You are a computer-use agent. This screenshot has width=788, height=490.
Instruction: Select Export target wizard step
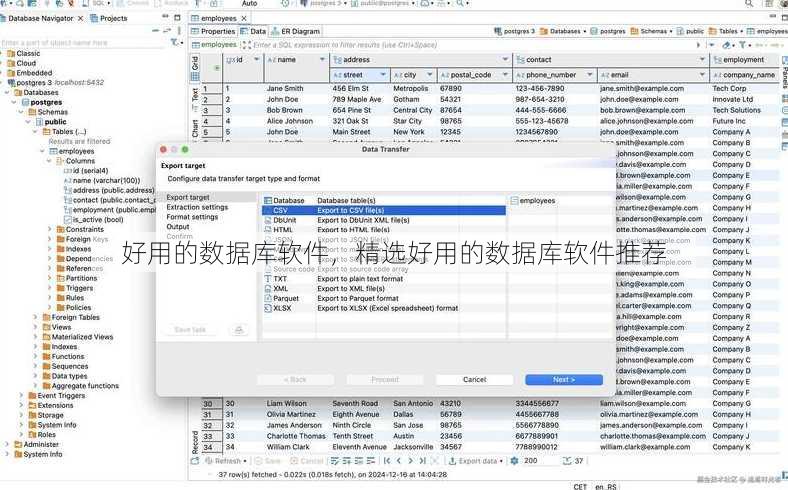click(188, 198)
